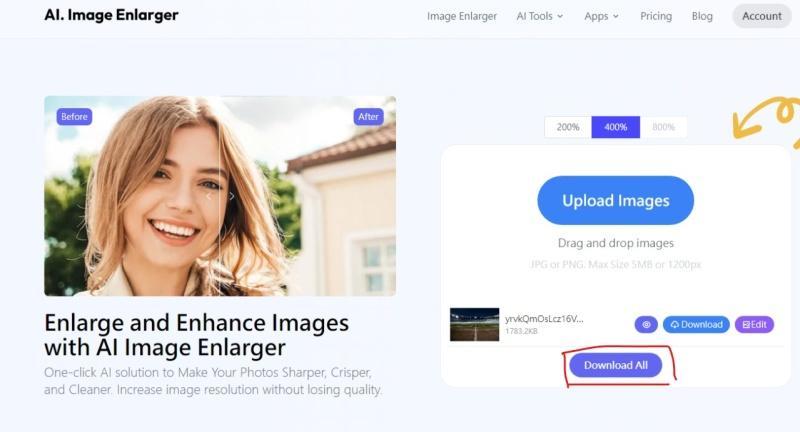Click the right arrow on comparison slider

coord(232,196)
